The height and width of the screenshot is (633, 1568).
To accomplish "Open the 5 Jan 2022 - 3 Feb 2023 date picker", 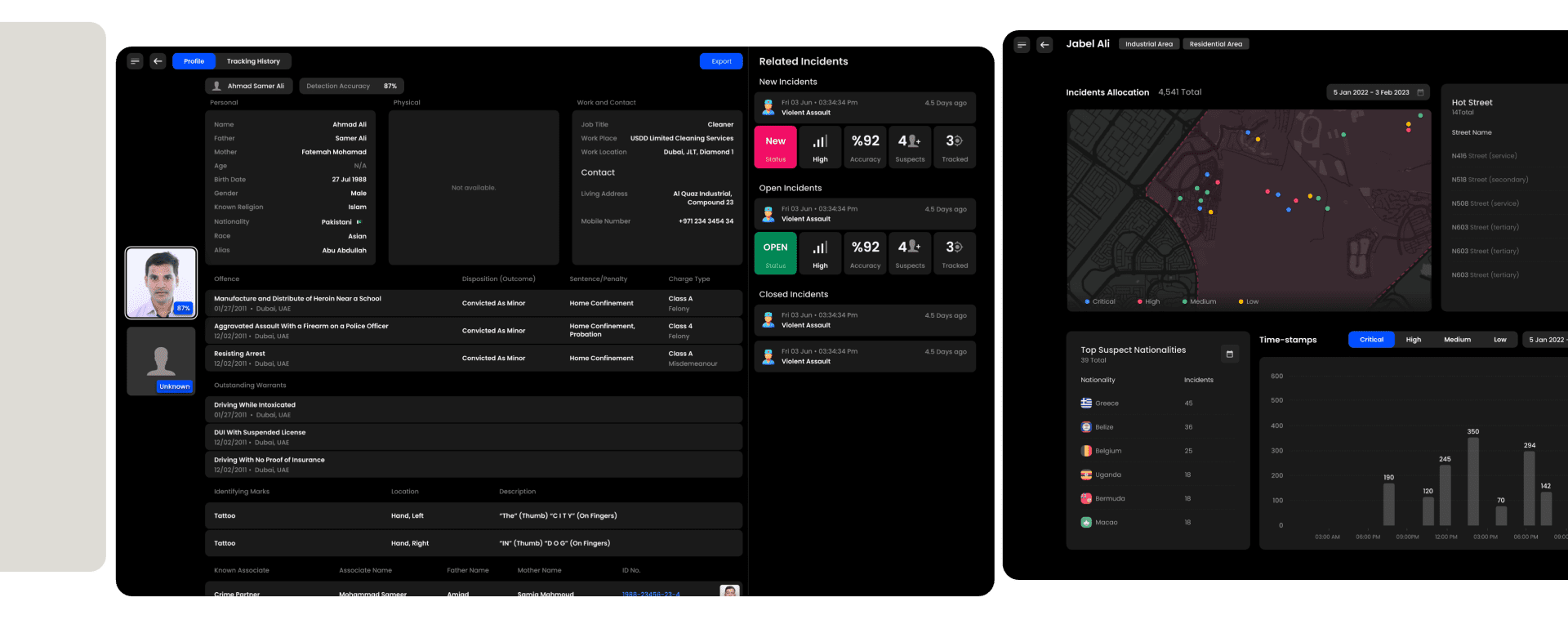I will (1378, 92).
